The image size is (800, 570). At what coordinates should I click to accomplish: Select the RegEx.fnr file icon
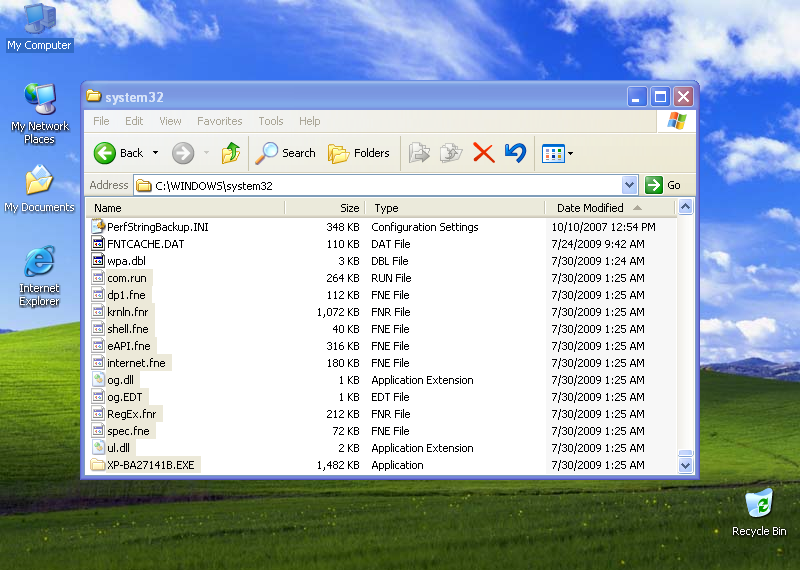click(x=98, y=413)
